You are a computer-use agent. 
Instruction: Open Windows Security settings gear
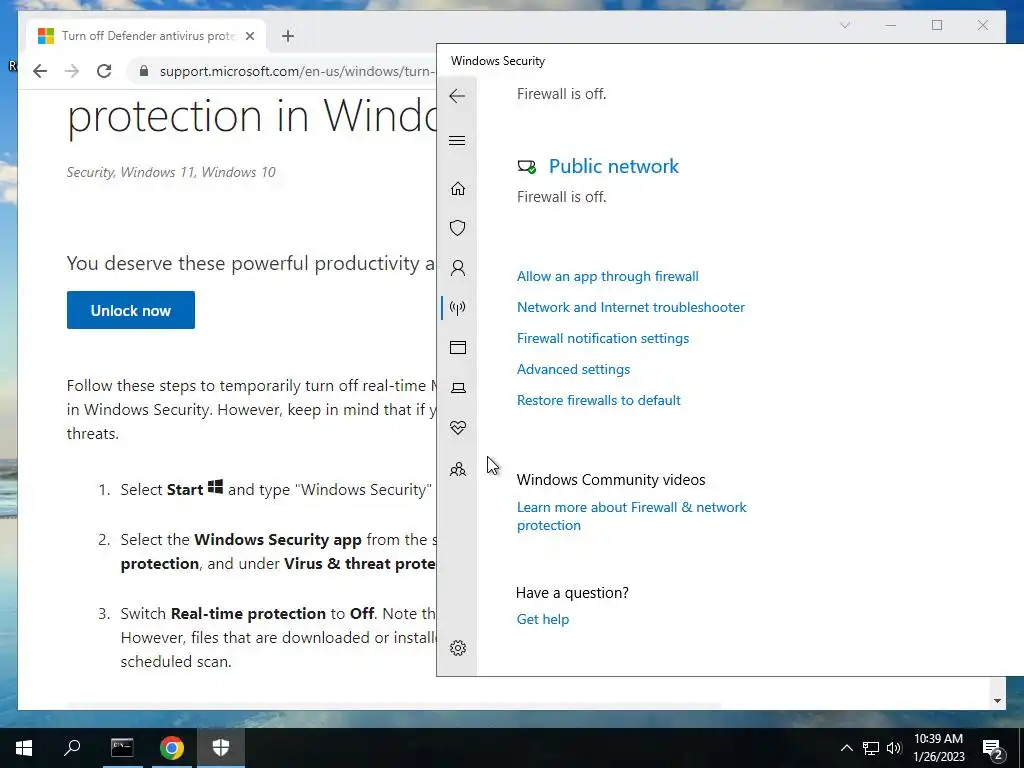point(458,648)
